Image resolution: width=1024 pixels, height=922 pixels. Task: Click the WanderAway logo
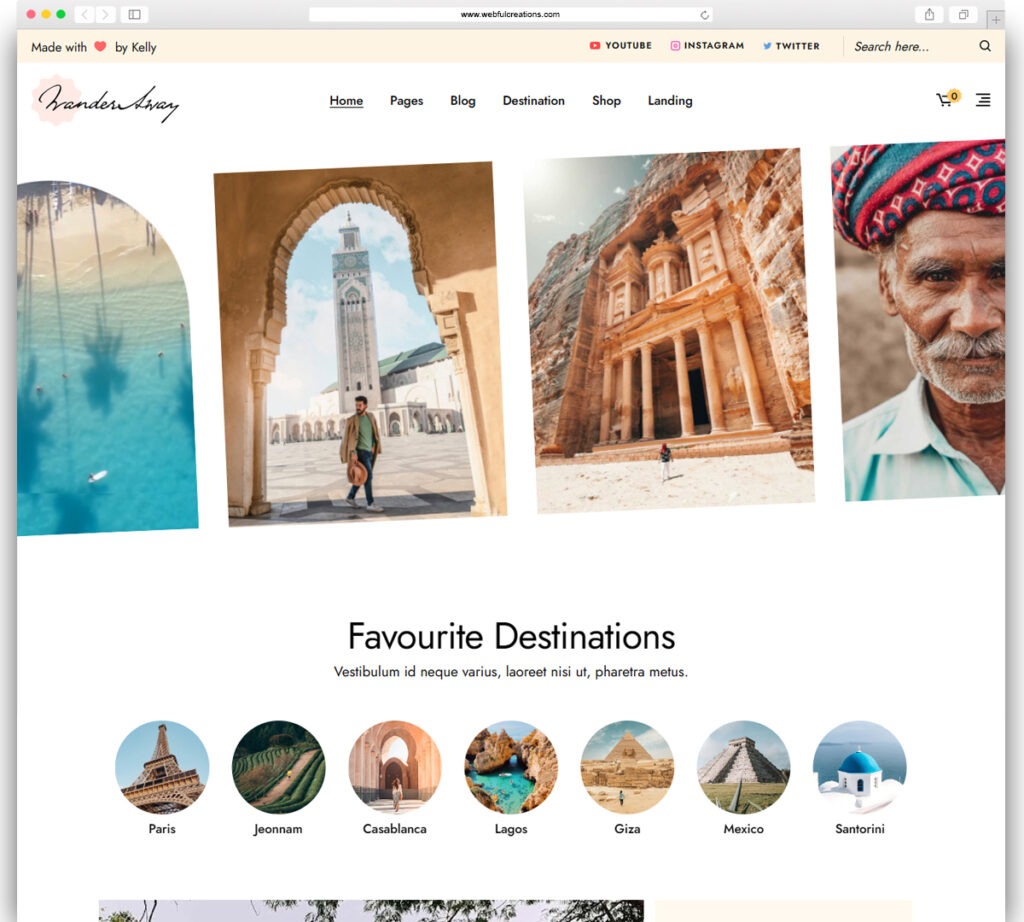[x=106, y=101]
